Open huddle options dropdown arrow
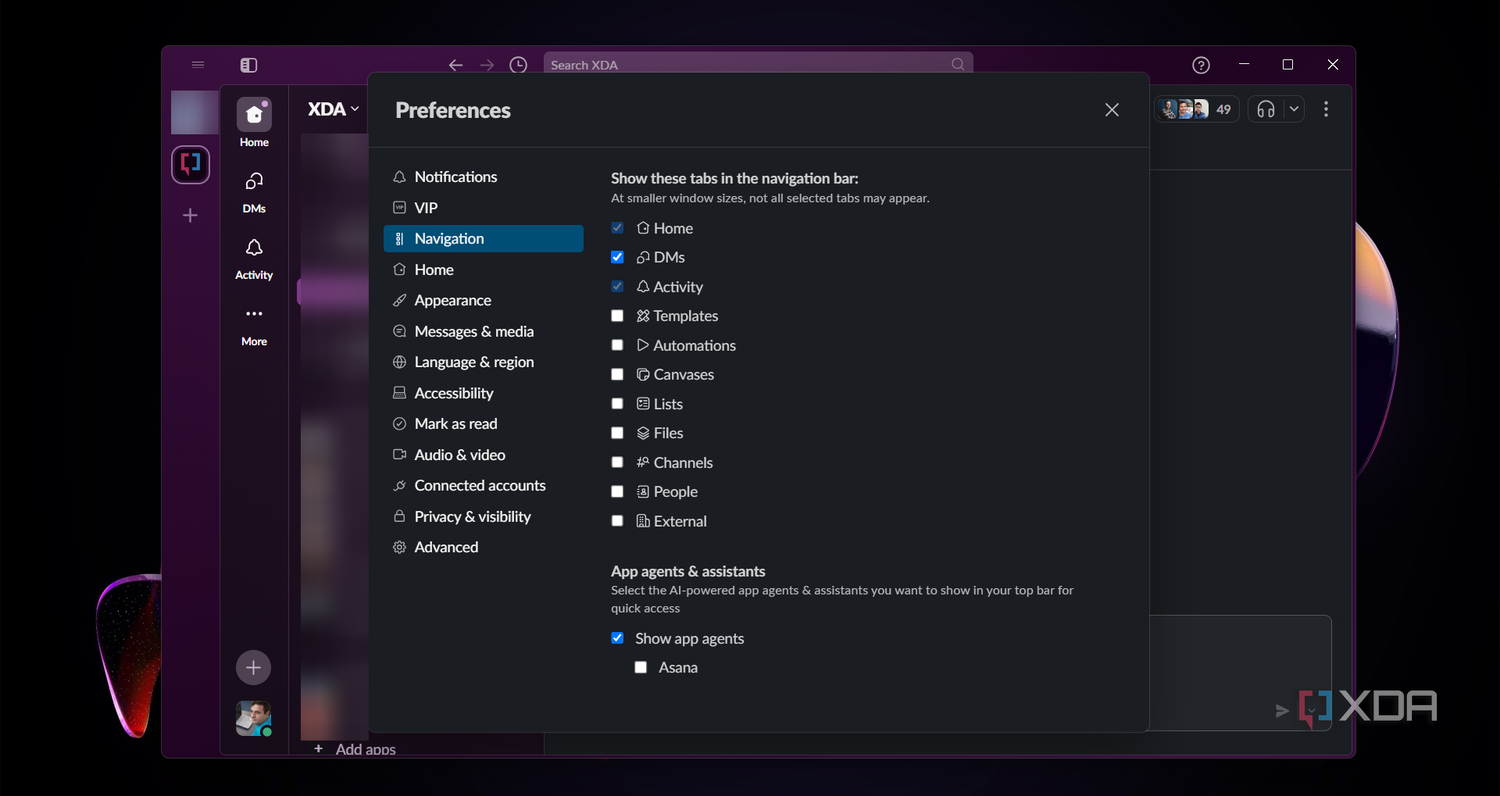 click(1294, 109)
